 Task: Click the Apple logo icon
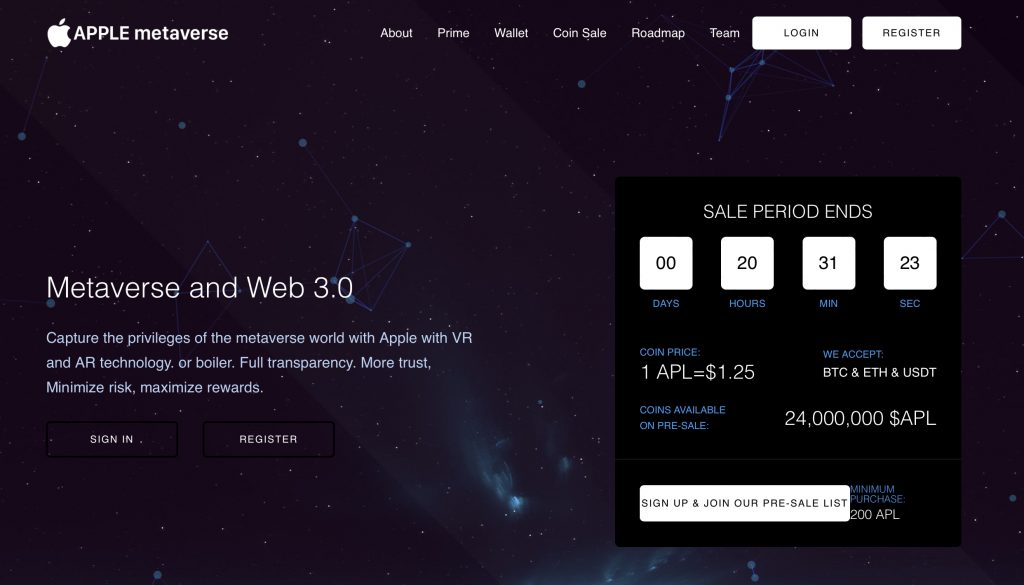click(59, 33)
